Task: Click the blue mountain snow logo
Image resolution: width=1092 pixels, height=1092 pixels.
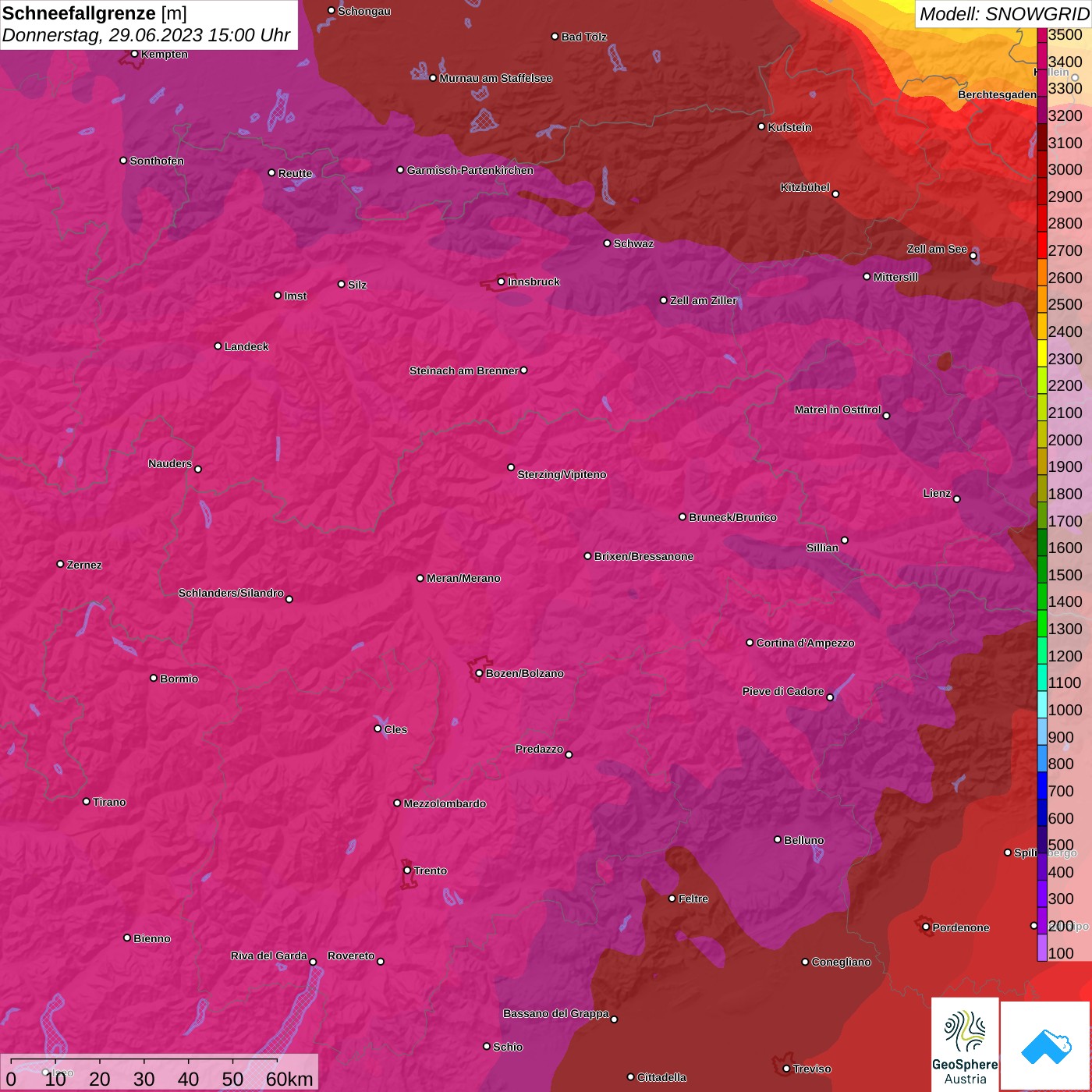Action: (1046, 1046)
